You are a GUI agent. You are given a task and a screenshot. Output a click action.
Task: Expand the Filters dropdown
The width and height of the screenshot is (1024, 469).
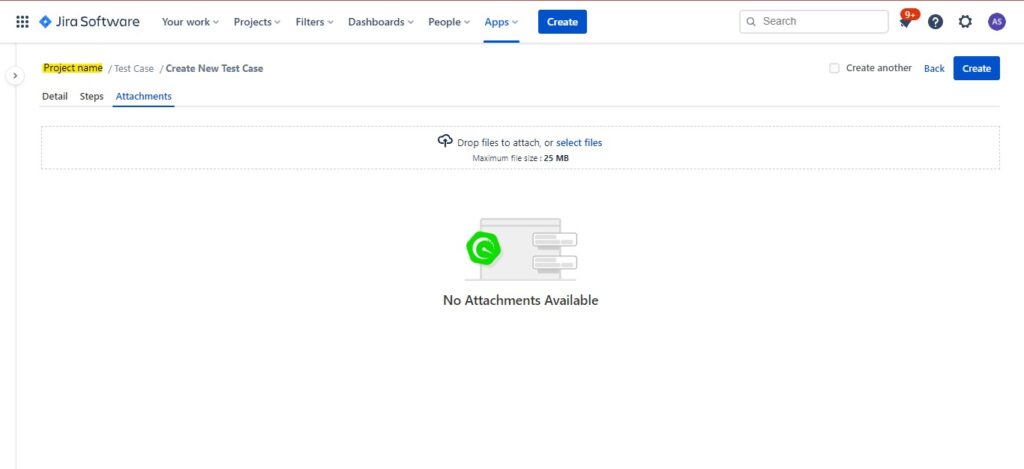315,22
